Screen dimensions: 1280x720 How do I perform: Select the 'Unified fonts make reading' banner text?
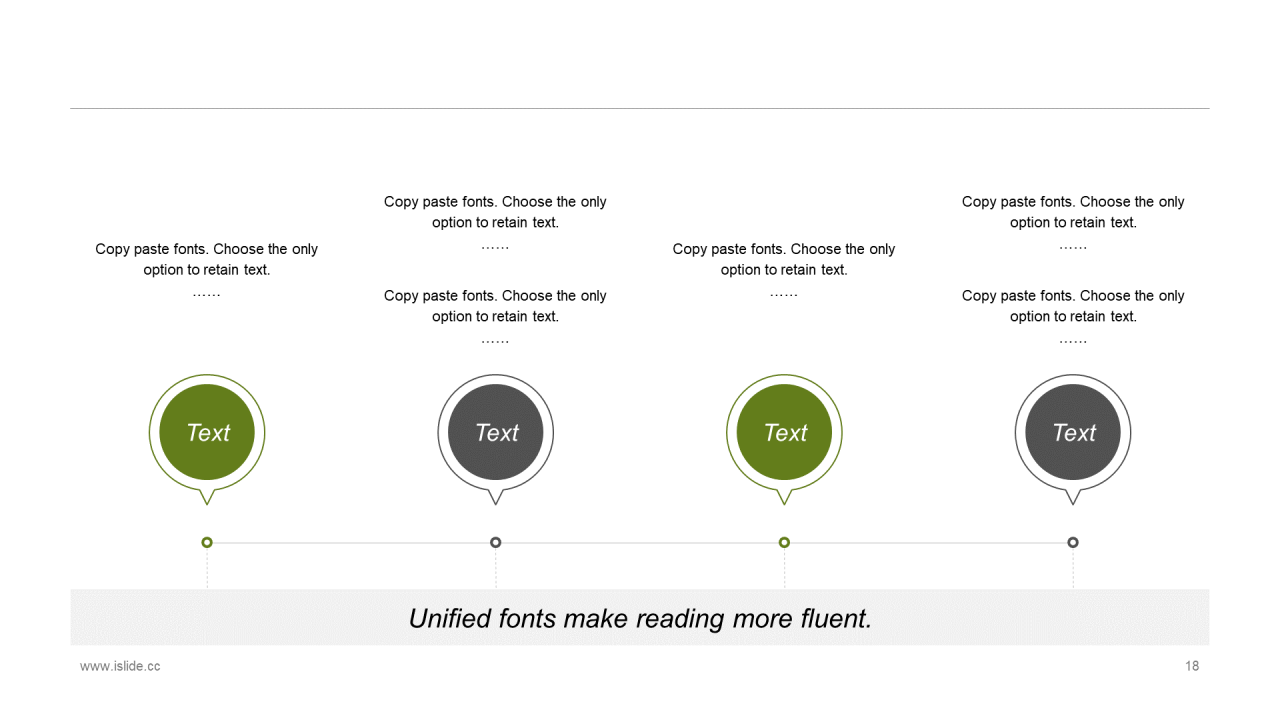click(640, 618)
